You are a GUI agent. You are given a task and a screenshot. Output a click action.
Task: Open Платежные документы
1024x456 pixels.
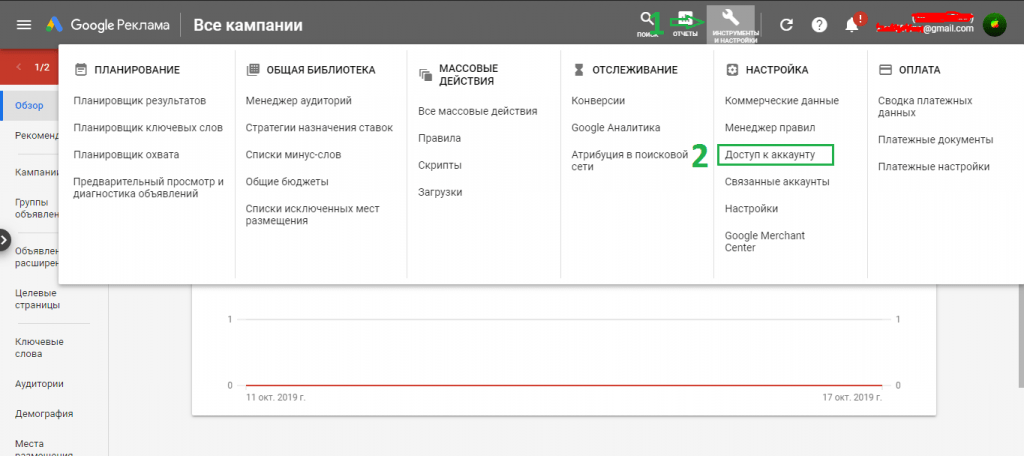pyautogui.click(x=936, y=140)
